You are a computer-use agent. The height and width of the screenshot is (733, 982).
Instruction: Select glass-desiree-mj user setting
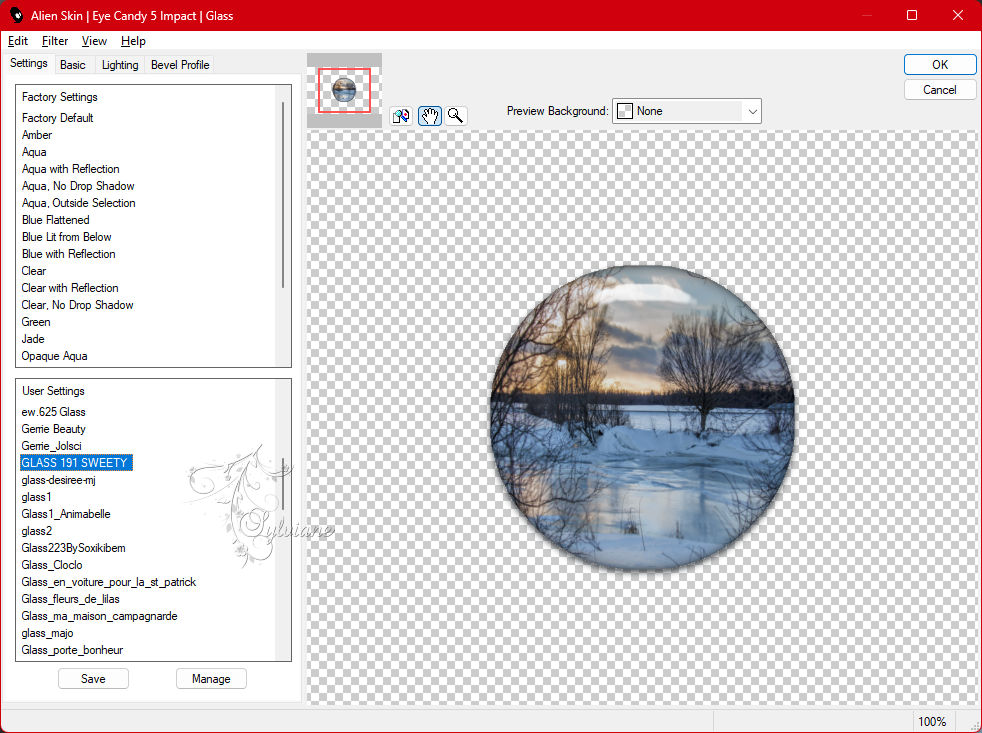58,480
